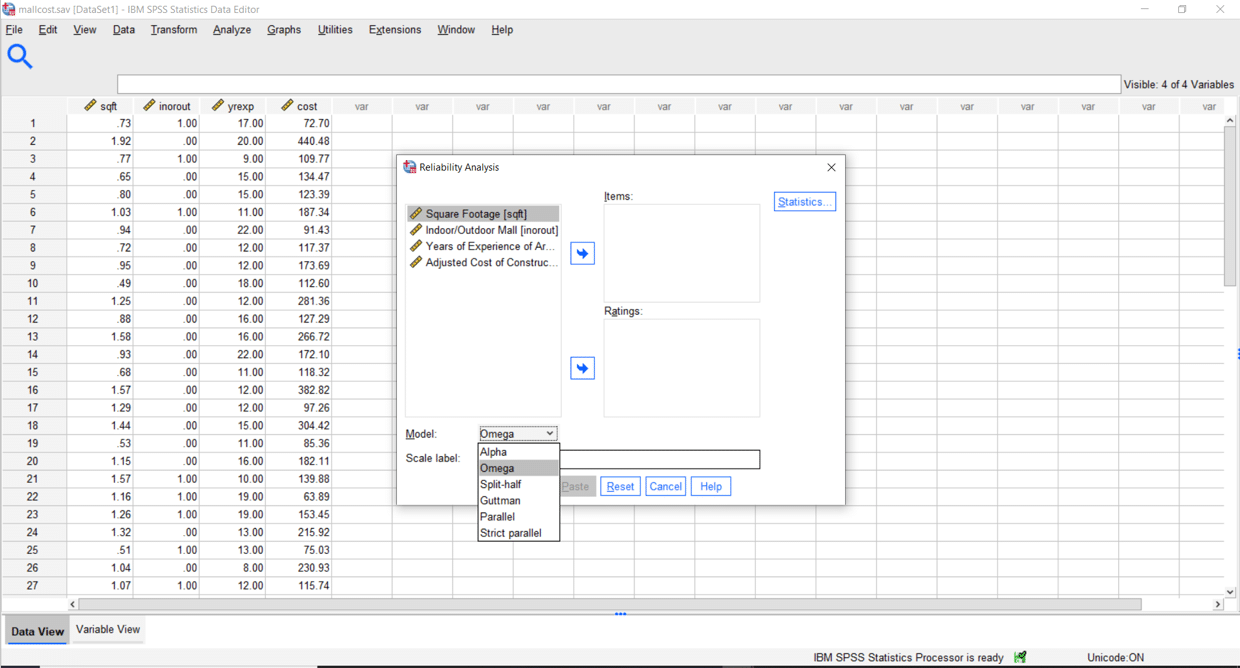Screen dimensions: 1240x668
Task: Open the Statistics dialog
Action: coord(804,201)
